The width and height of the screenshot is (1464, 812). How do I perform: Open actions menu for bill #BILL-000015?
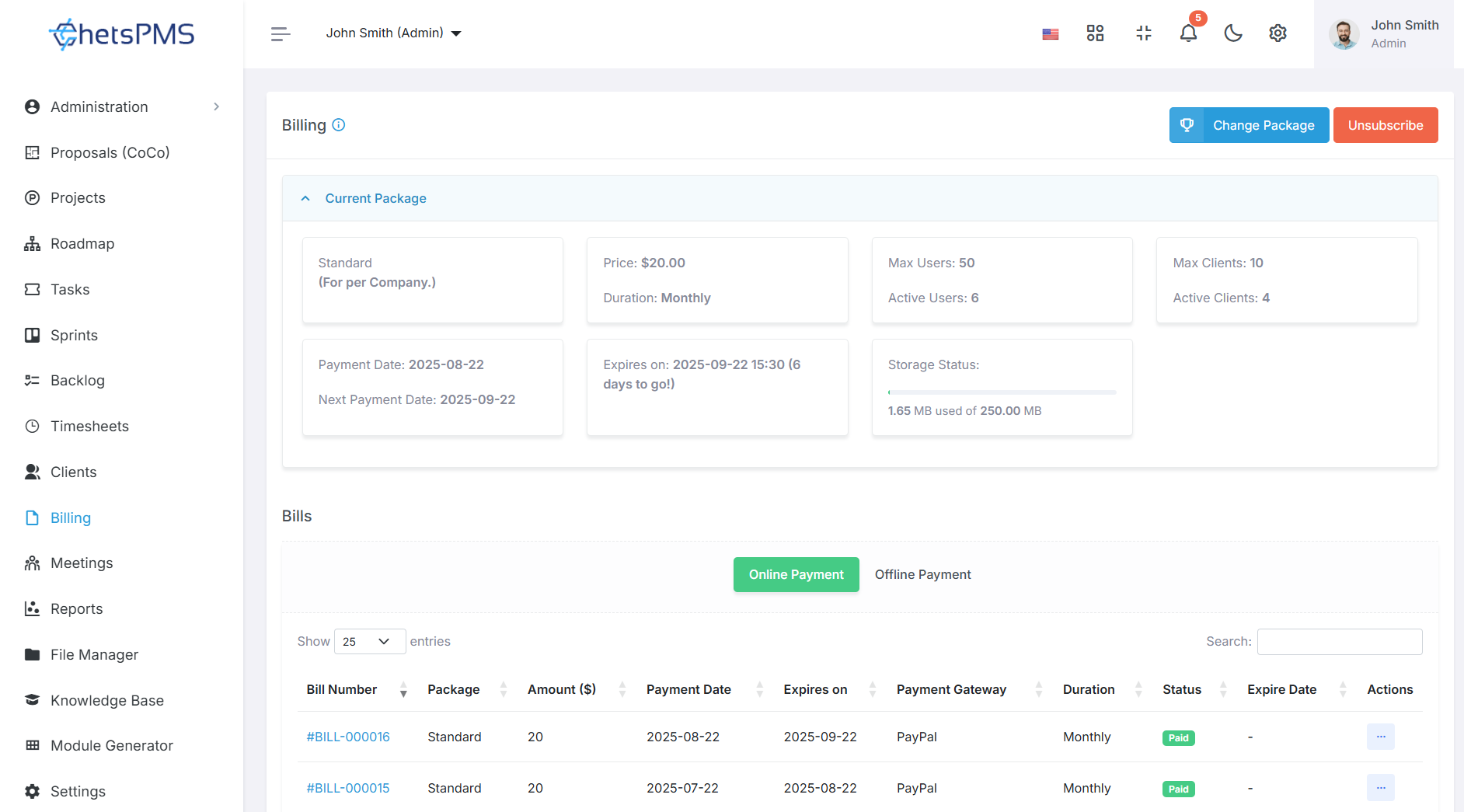[x=1380, y=788]
